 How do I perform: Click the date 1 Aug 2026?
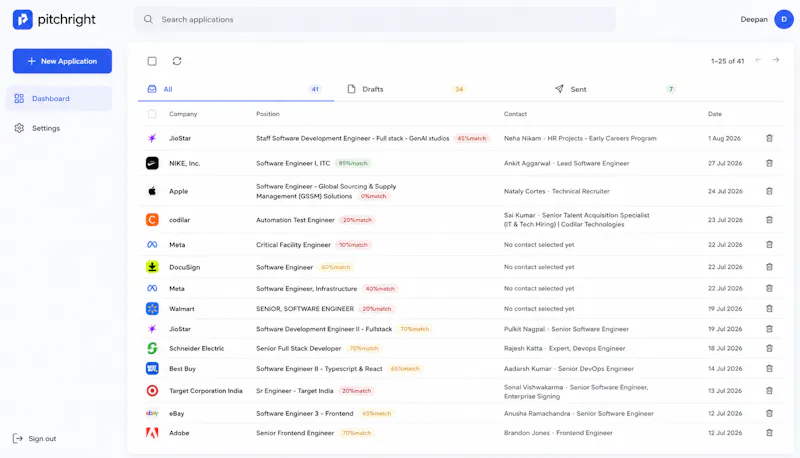click(x=724, y=138)
